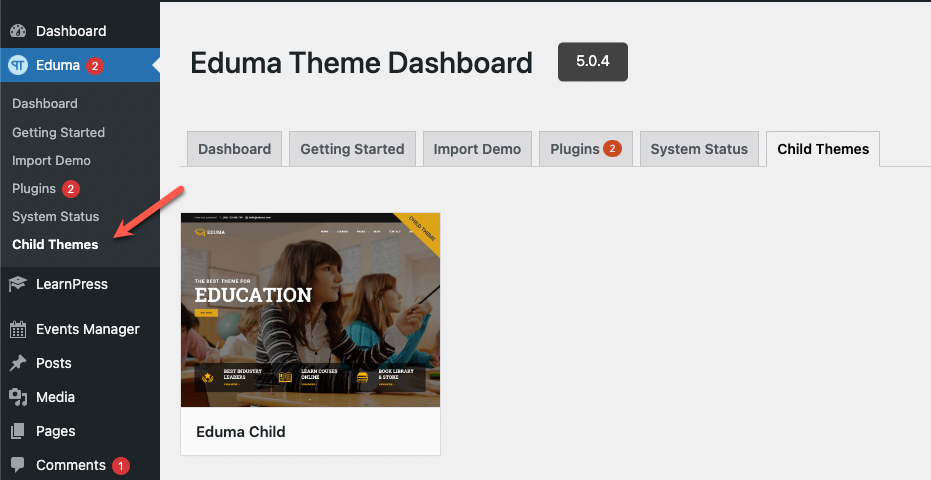The image size is (931, 480).
Task: Click Import Demo in sidebar submenu
Action: tap(51, 160)
